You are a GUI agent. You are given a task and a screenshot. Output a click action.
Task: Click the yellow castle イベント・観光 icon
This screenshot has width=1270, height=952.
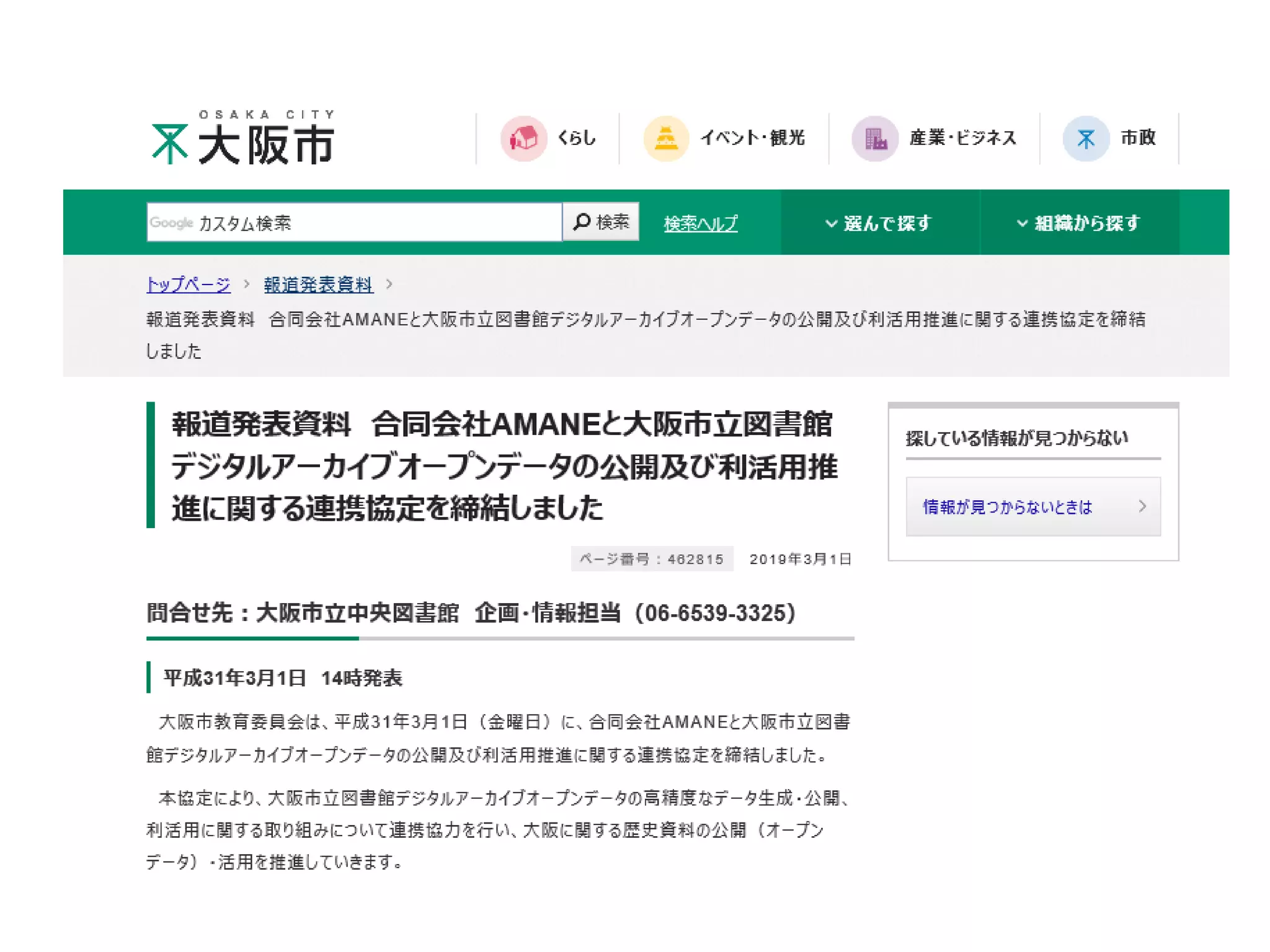point(666,138)
